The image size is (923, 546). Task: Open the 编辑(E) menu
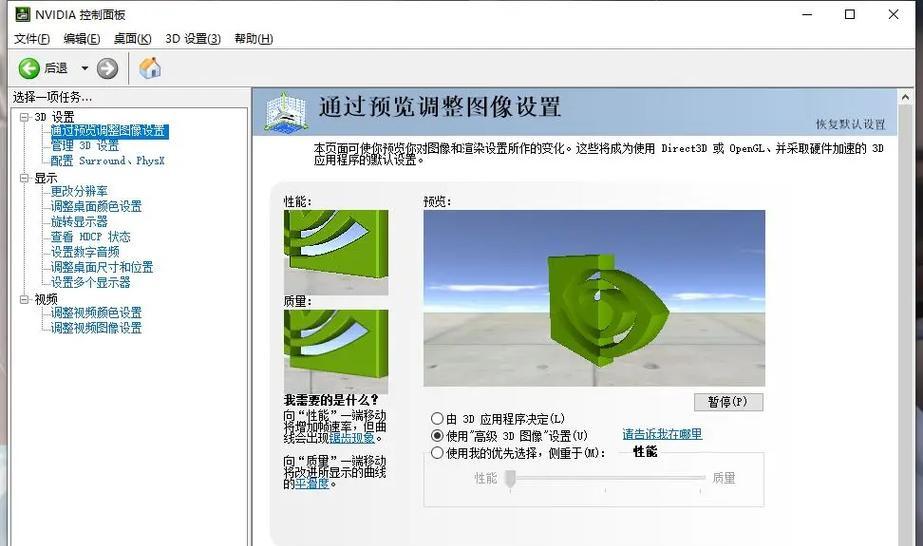pos(82,39)
